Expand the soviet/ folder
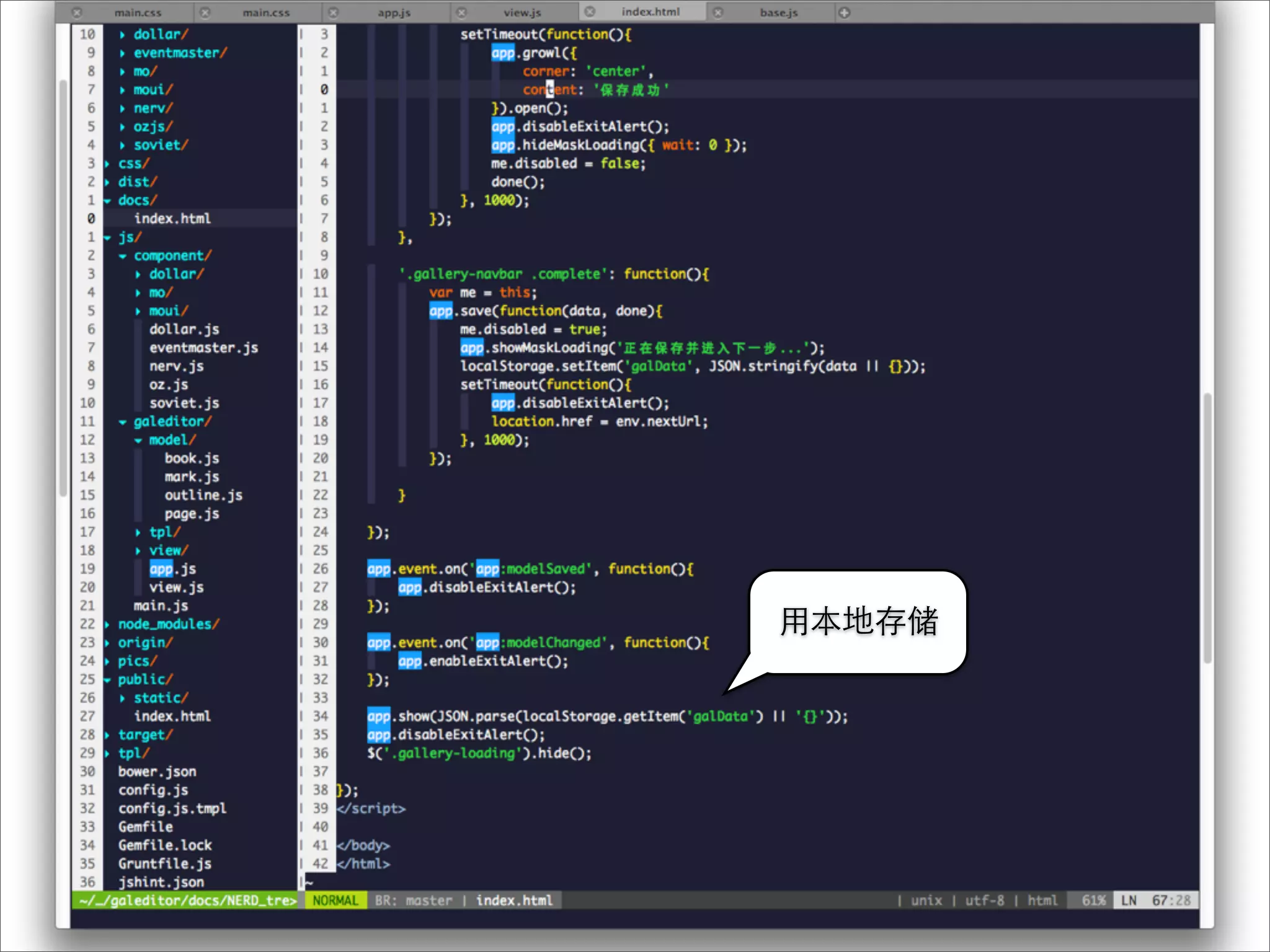This screenshot has height=952, width=1270. (x=122, y=145)
